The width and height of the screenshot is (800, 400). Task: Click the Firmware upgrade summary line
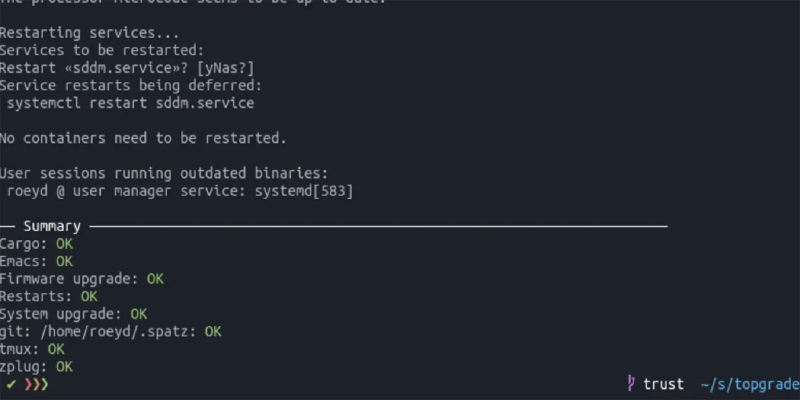81,278
